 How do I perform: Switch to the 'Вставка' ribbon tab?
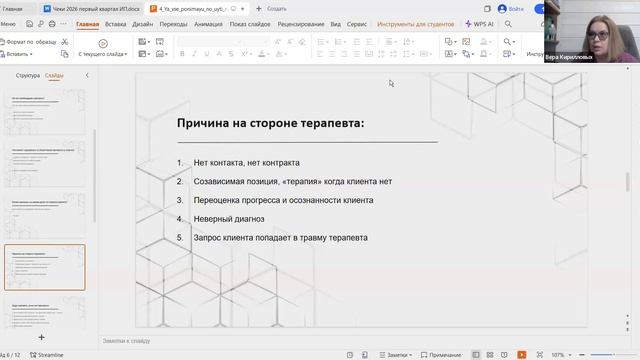116,24
